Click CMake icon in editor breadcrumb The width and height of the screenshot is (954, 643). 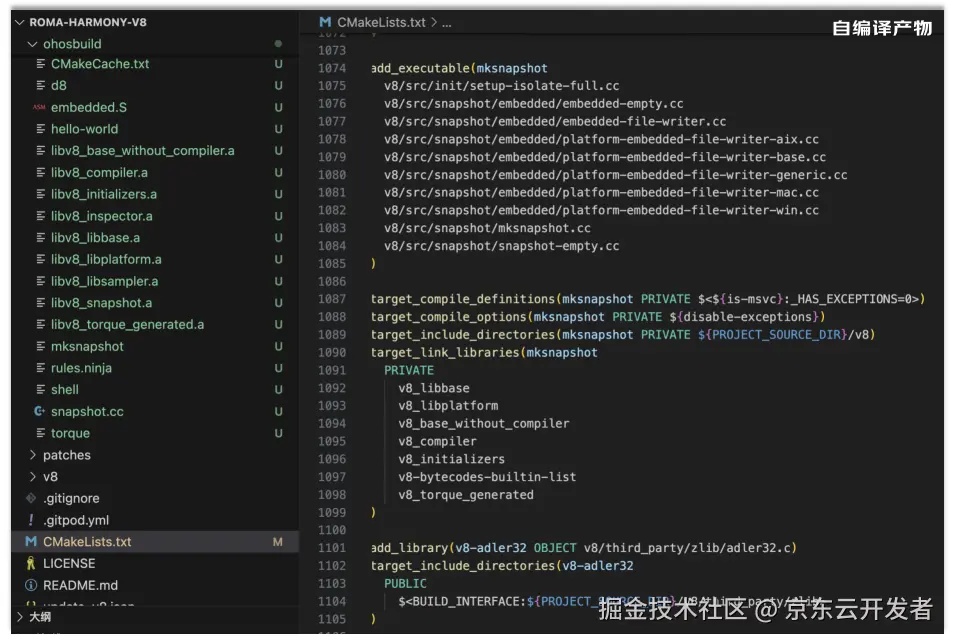click(326, 23)
